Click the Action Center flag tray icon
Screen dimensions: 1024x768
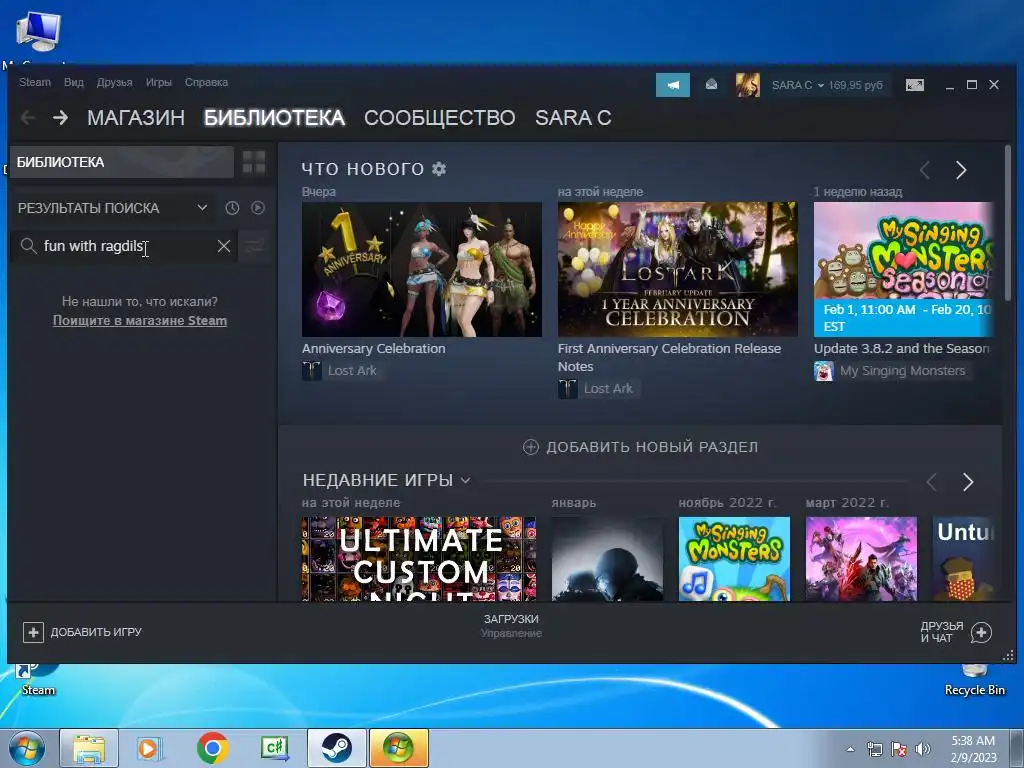(x=899, y=749)
